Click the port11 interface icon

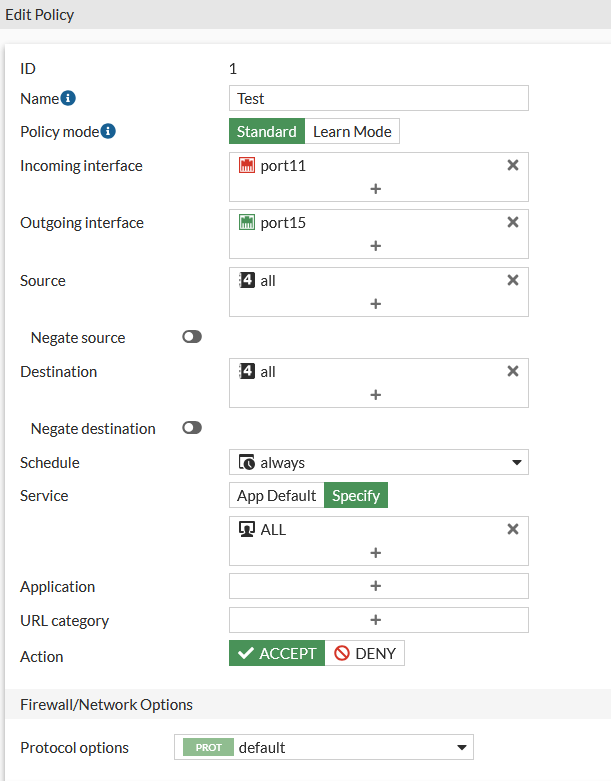(x=248, y=165)
